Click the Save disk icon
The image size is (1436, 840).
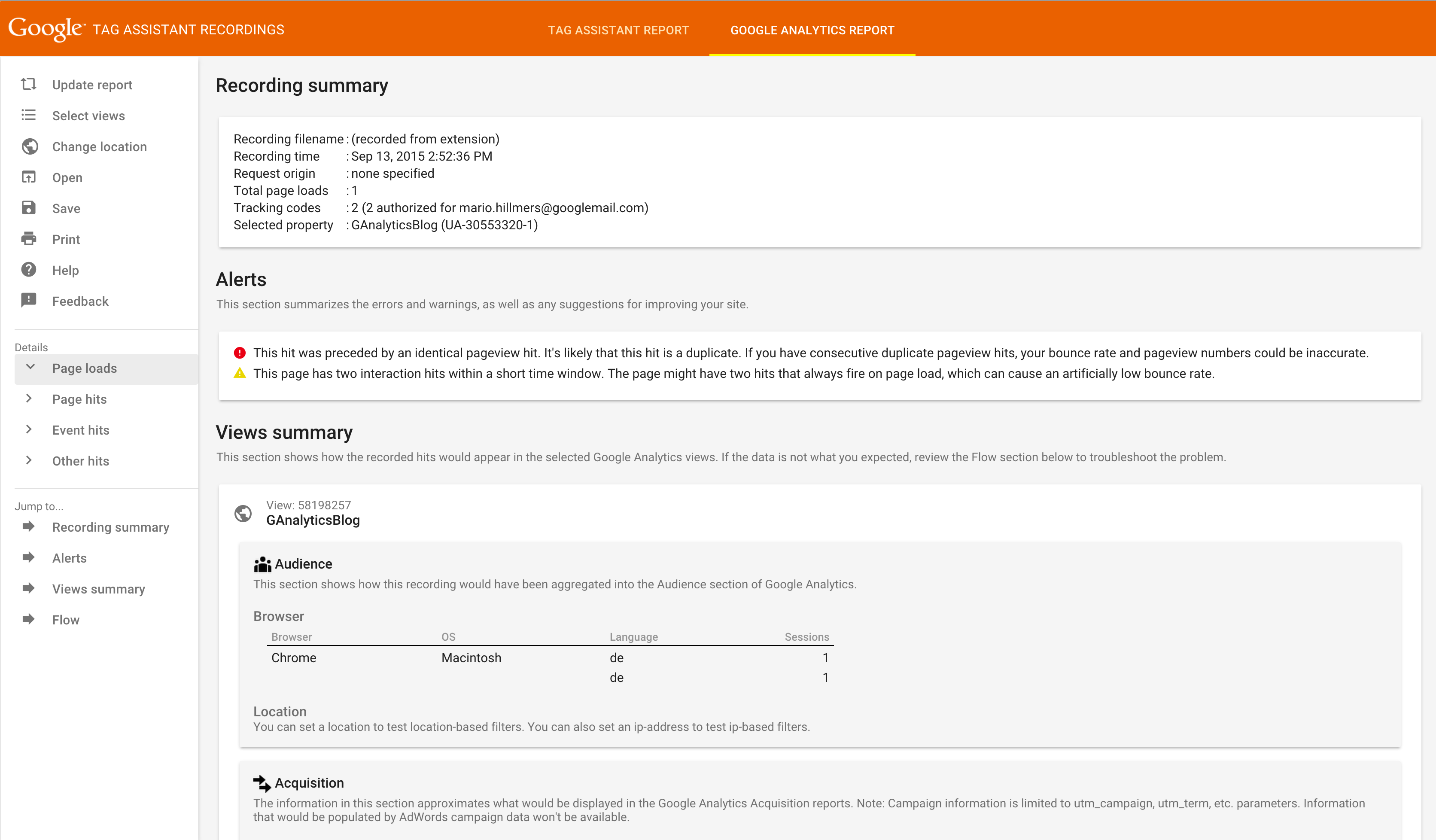pyautogui.click(x=28, y=208)
